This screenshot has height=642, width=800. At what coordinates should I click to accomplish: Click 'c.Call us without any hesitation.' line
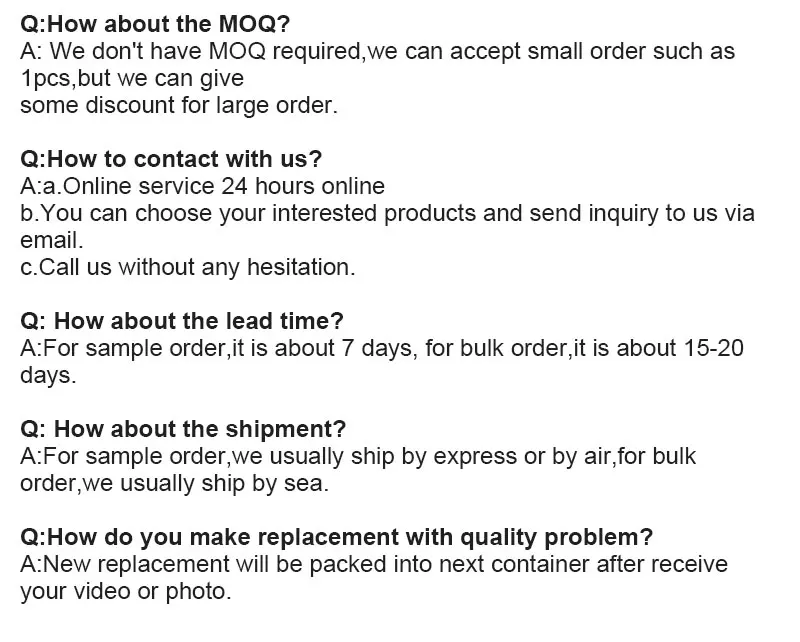[x=188, y=267]
